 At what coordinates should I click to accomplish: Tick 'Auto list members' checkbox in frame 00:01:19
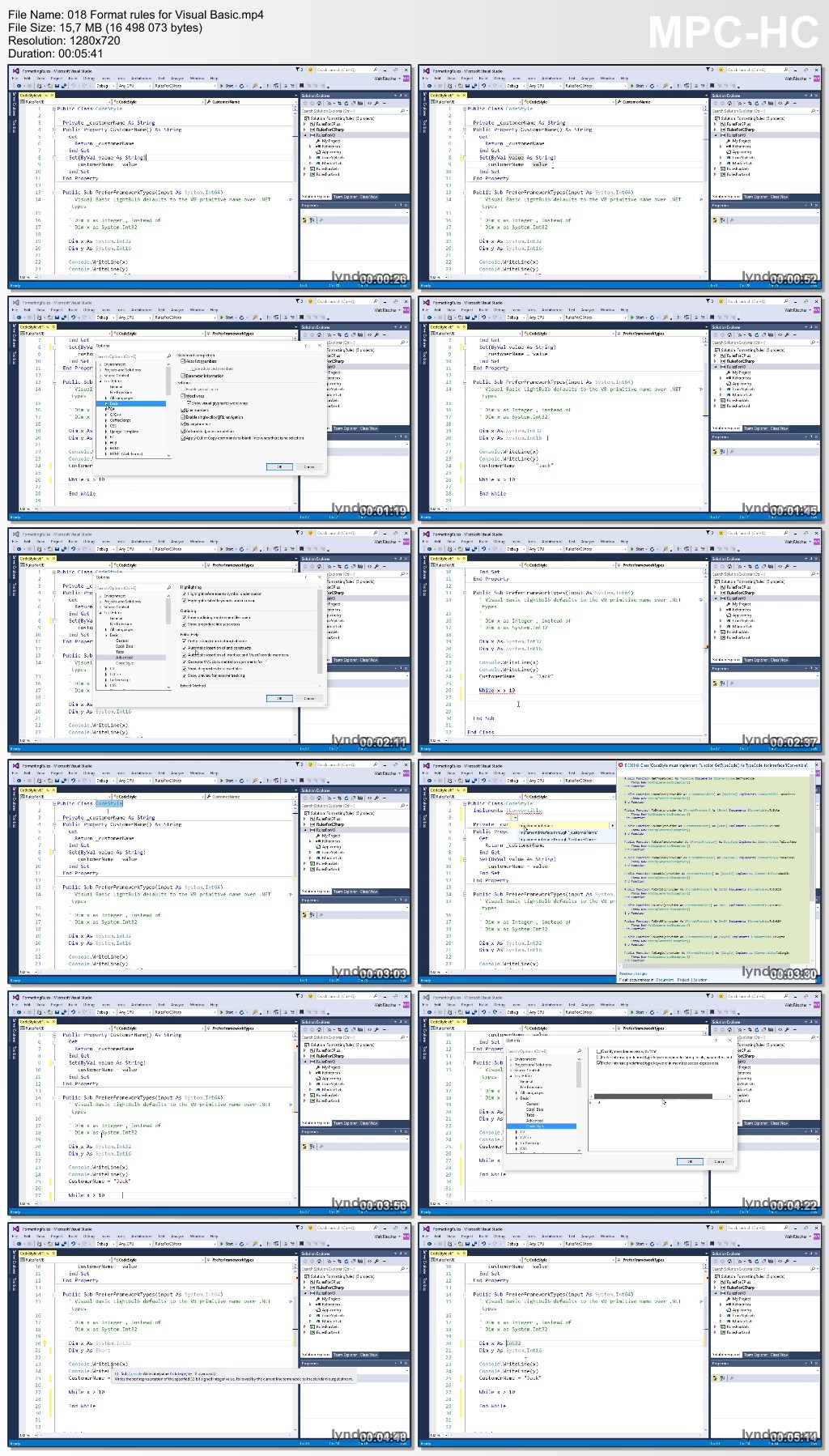(183, 361)
